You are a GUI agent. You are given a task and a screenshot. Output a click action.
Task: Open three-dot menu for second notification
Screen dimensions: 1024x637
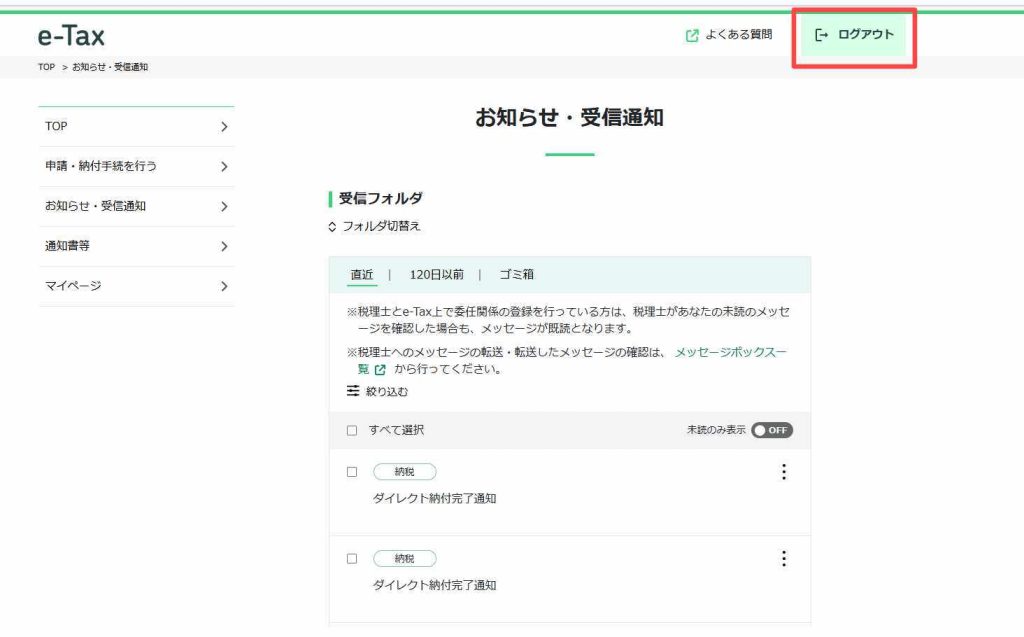coord(784,559)
